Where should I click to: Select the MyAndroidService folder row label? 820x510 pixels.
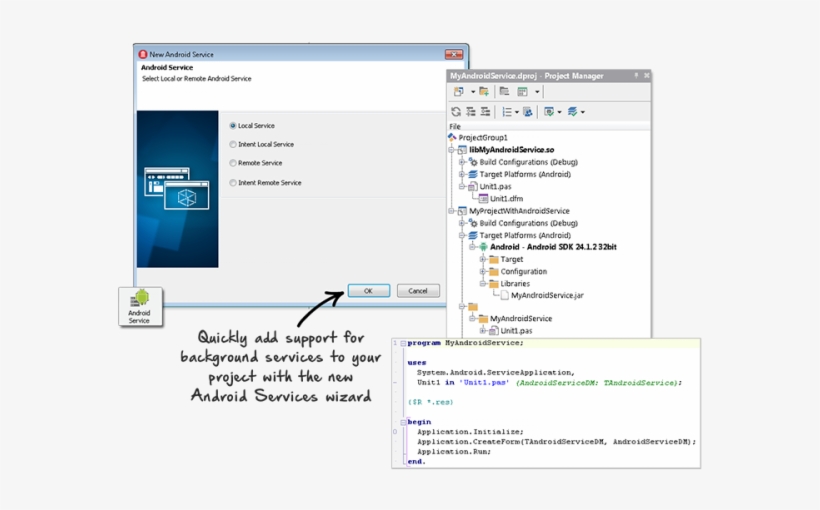[521, 319]
